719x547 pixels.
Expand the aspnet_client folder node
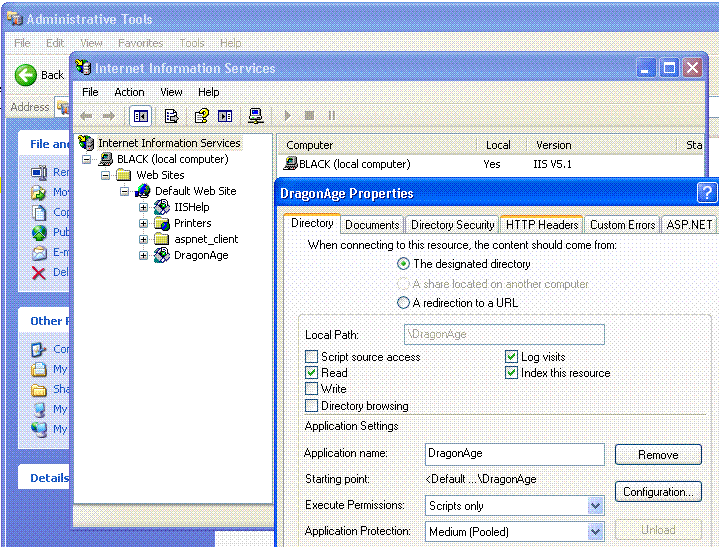pyautogui.click(x=143, y=239)
